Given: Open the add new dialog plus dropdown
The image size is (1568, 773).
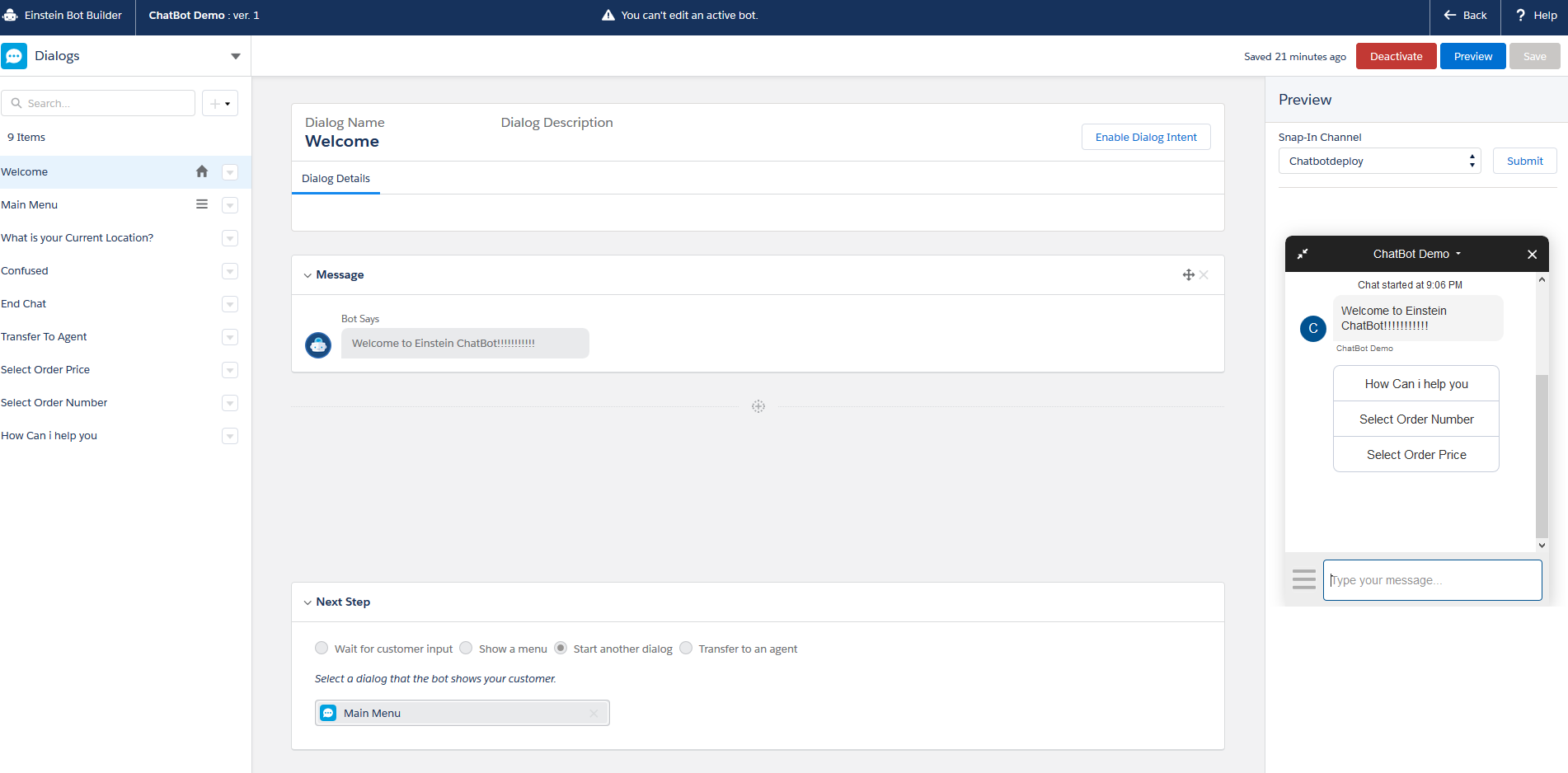Looking at the screenshot, I should click(220, 103).
